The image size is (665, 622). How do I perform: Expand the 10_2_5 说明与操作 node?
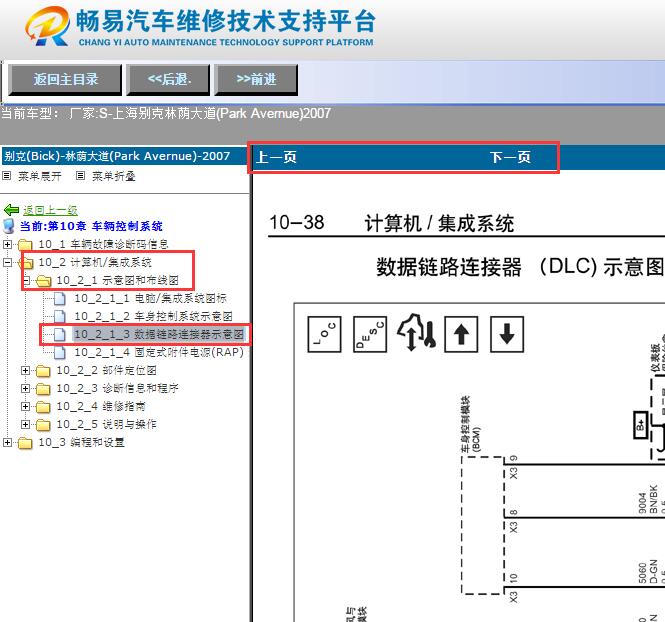(25, 424)
